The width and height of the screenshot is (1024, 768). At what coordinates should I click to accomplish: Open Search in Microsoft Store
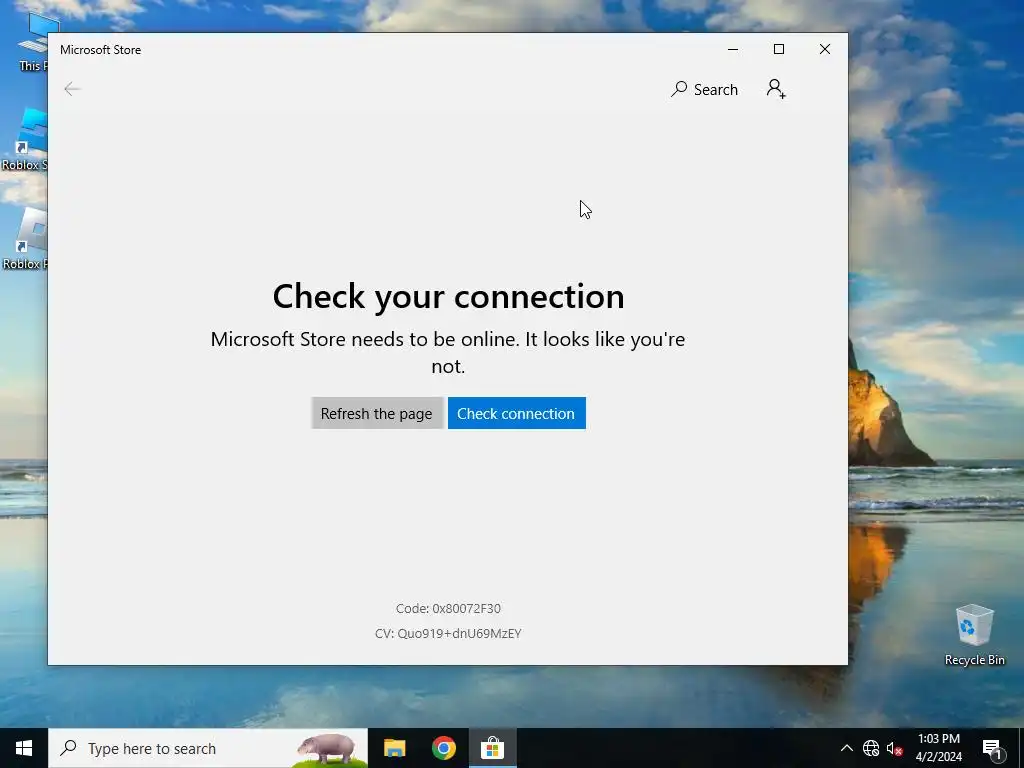705,89
